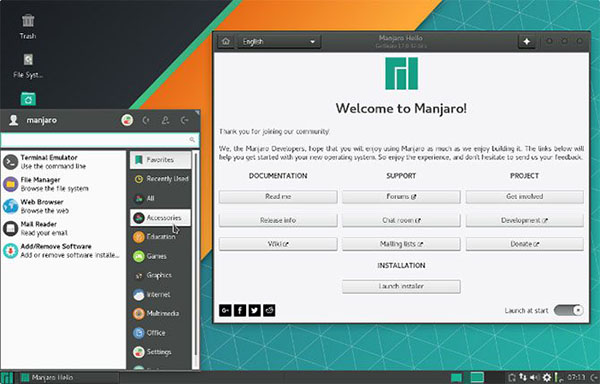
Task: Launch File Manager from favorites
Action: (x=63, y=184)
